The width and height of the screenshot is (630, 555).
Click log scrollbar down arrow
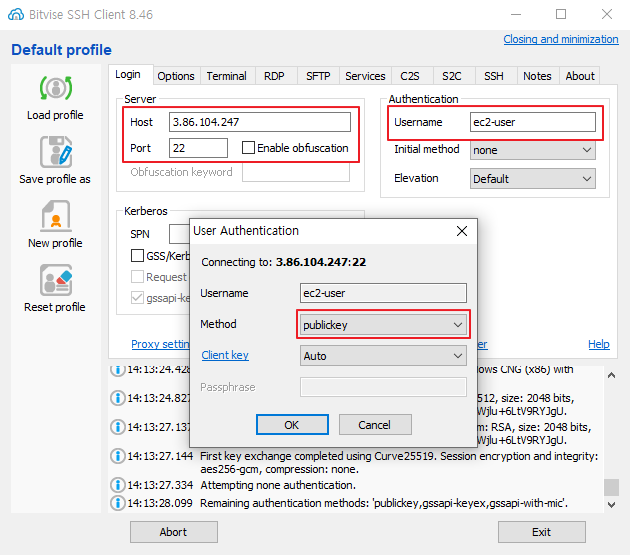click(x=612, y=504)
